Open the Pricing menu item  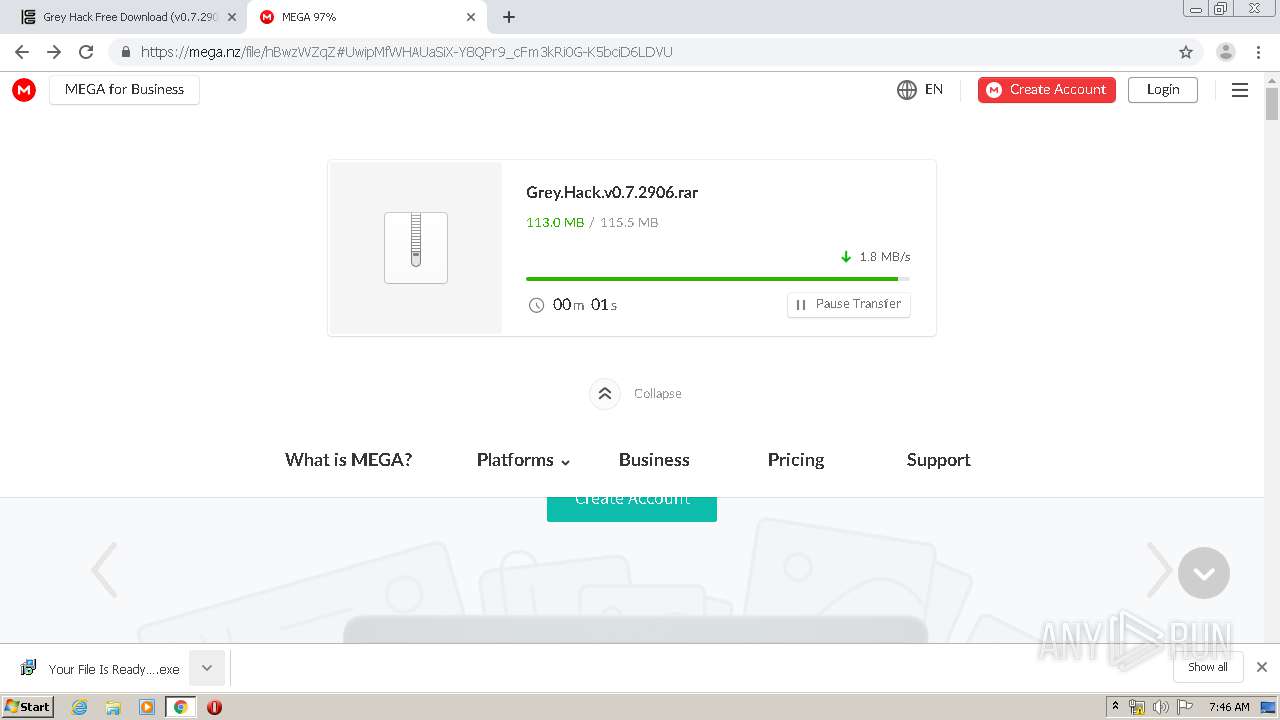point(796,460)
